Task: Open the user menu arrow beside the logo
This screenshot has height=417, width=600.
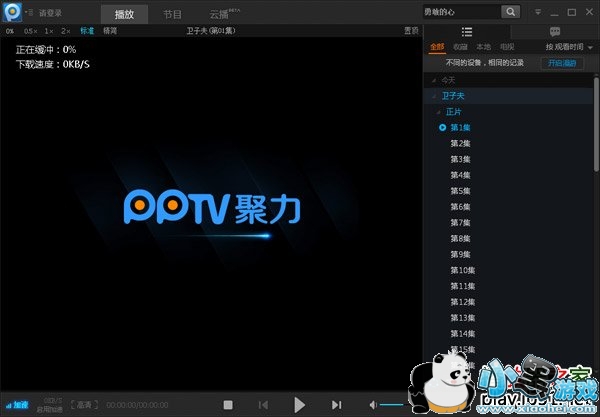Action: [x=29, y=13]
